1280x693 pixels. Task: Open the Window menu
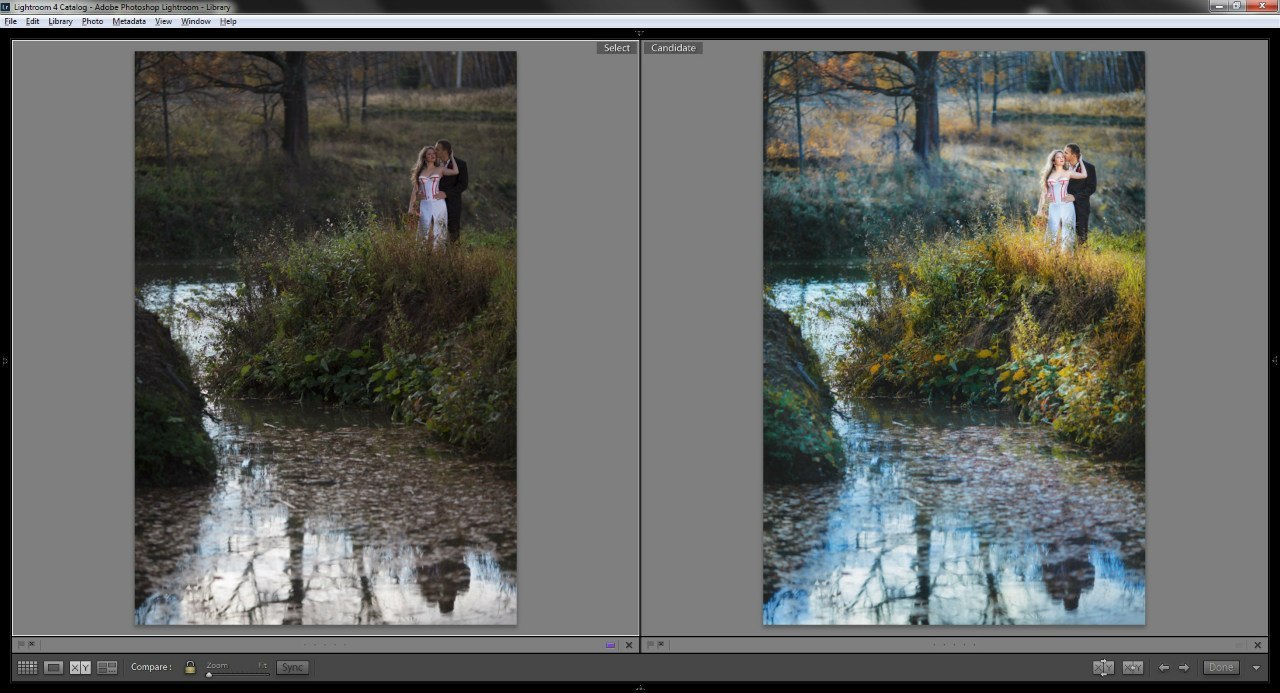click(196, 21)
